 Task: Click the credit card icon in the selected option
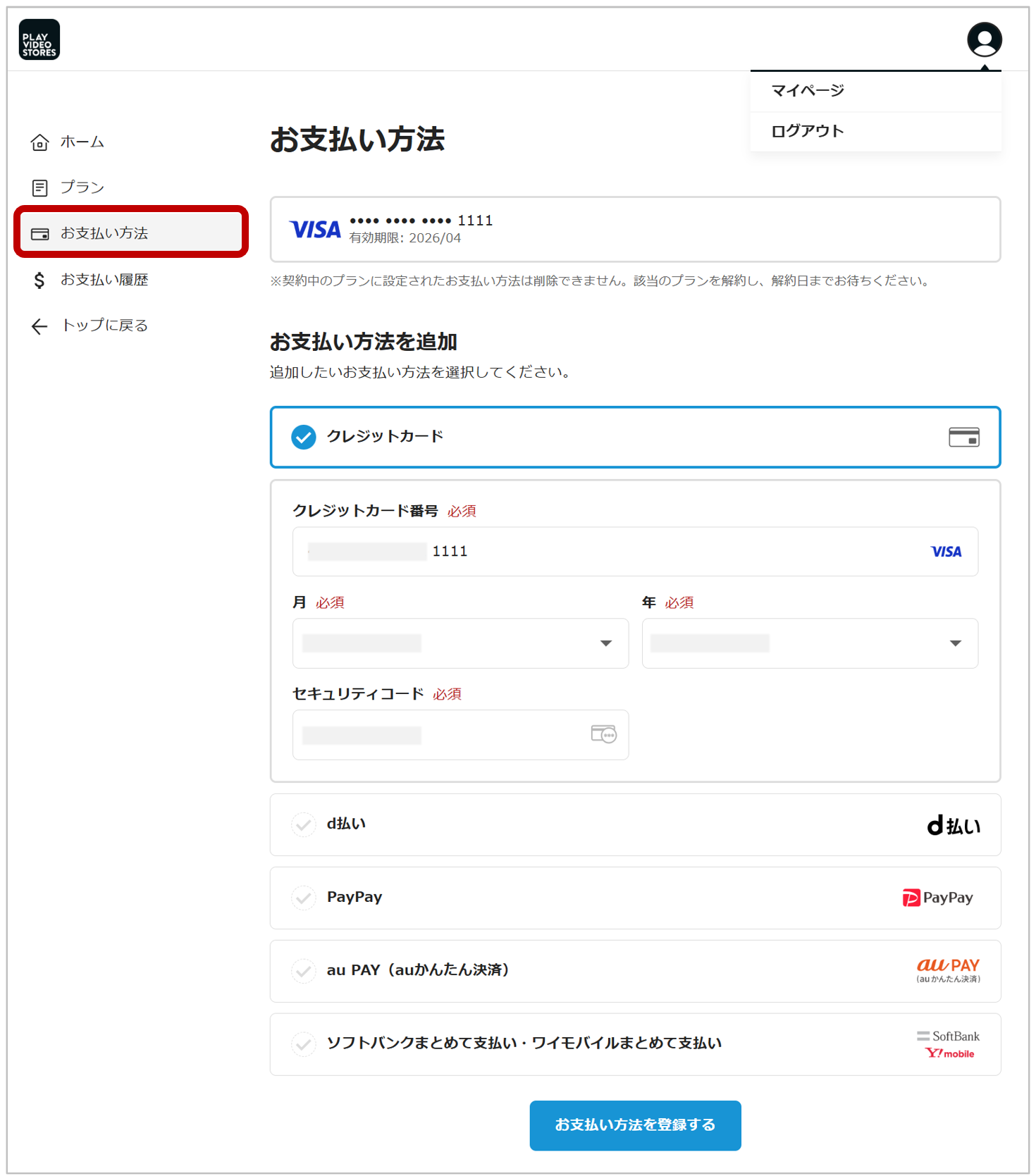(x=963, y=438)
